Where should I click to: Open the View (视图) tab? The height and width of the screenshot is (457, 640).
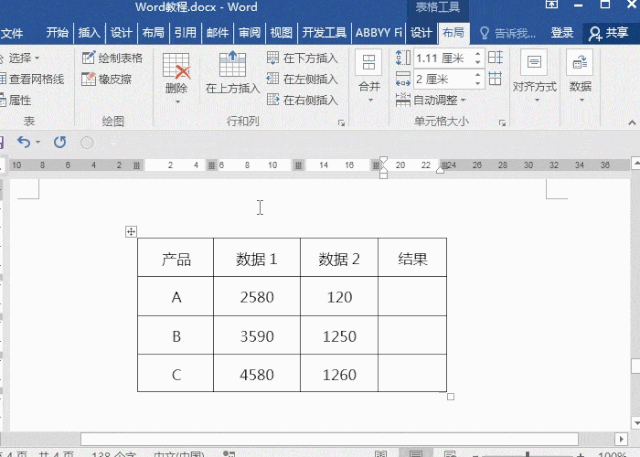pyautogui.click(x=282, y=33)
